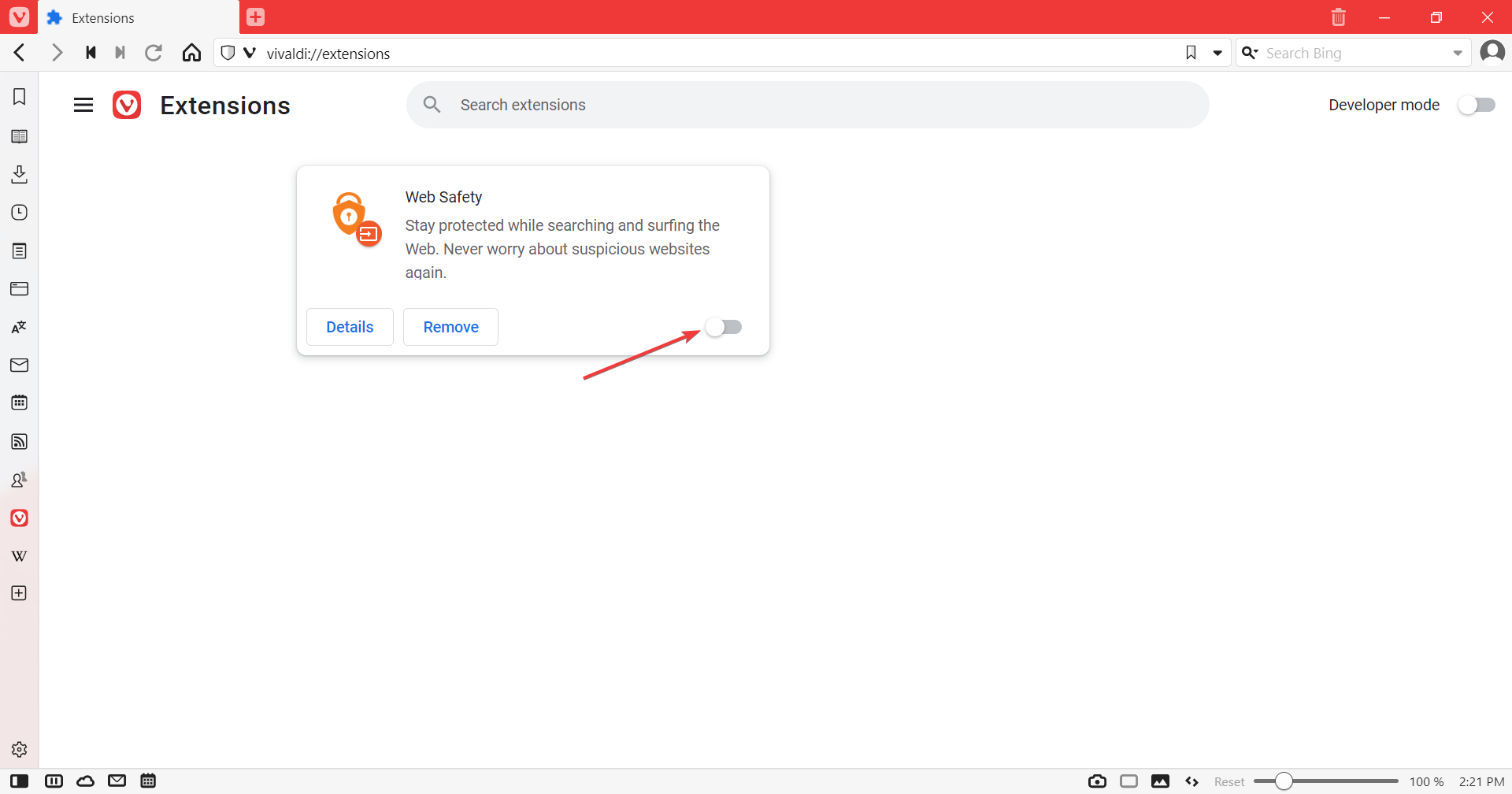
Task: Open closed tabs trash can
Action: (1338, 17)
